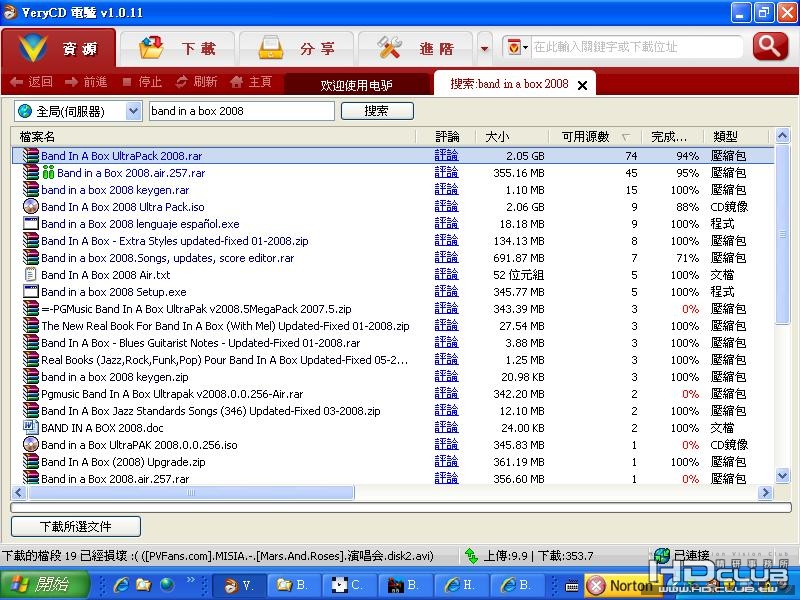Select the Word document icon for BAND IN A BOX 2008.doc
This screenshot has height=600, width=800.
pyautogui.click(x=31, y=428)
